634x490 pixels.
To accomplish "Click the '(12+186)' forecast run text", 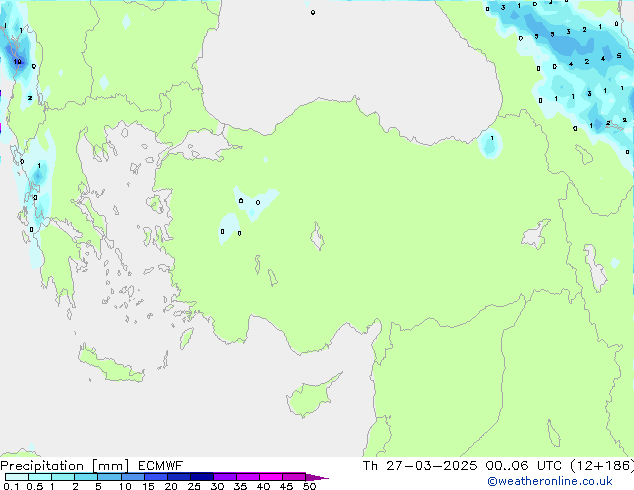I will (x=602, y=466).
